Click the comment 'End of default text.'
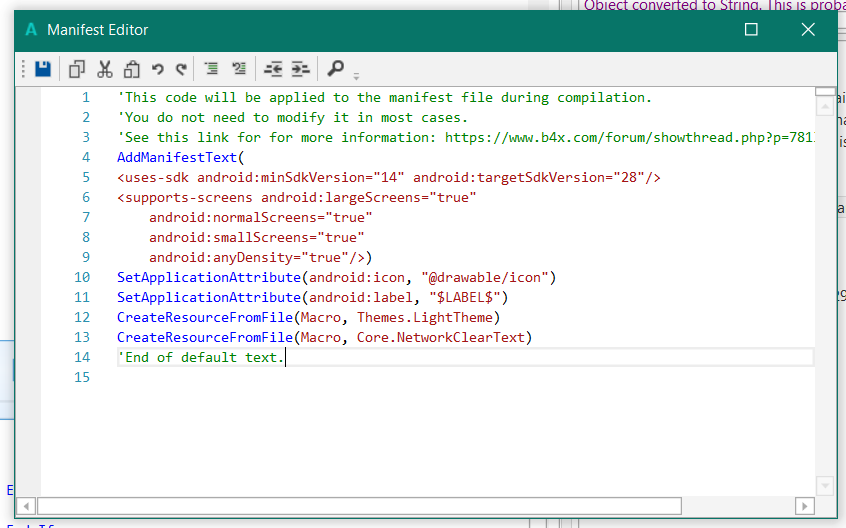Viewport: 846px width, 528px height. click(201, 357)
